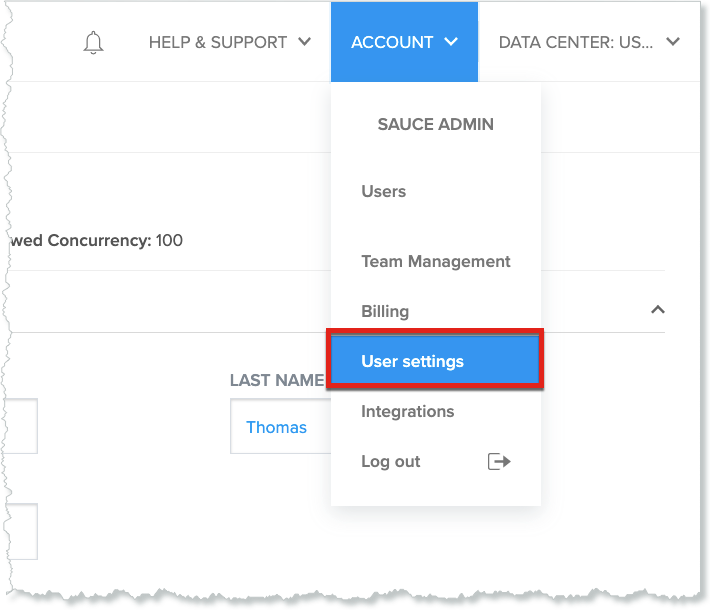This screenshot has height=610, width=710.
Task: Select Users from the Account menu
Action: [383, 191]
